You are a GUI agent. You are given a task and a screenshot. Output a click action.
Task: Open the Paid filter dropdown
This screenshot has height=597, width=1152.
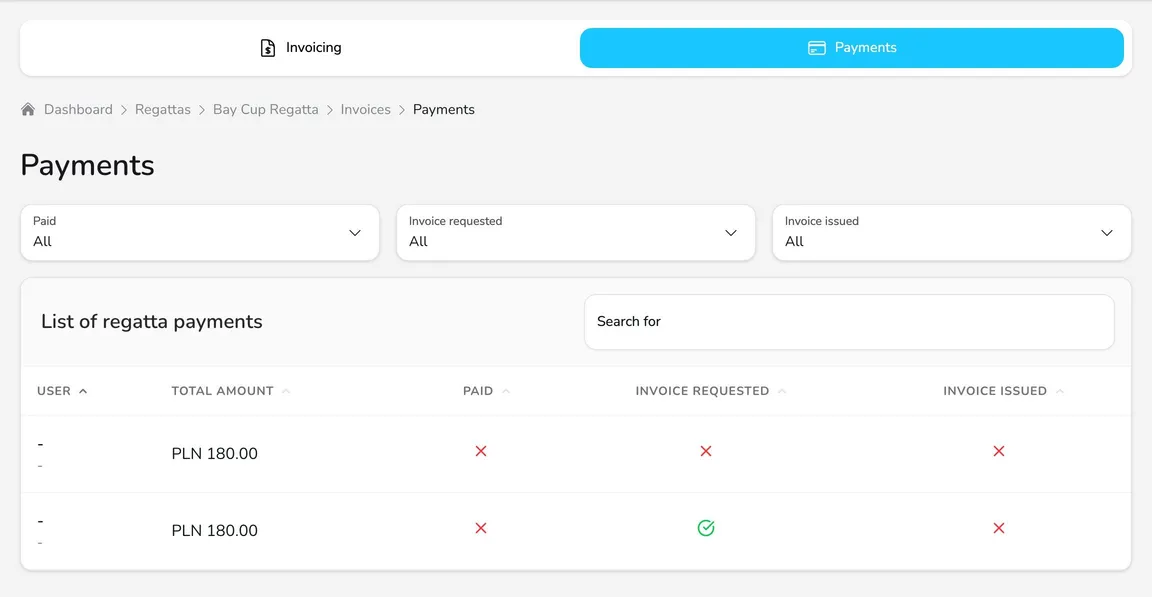click(200, 233)
